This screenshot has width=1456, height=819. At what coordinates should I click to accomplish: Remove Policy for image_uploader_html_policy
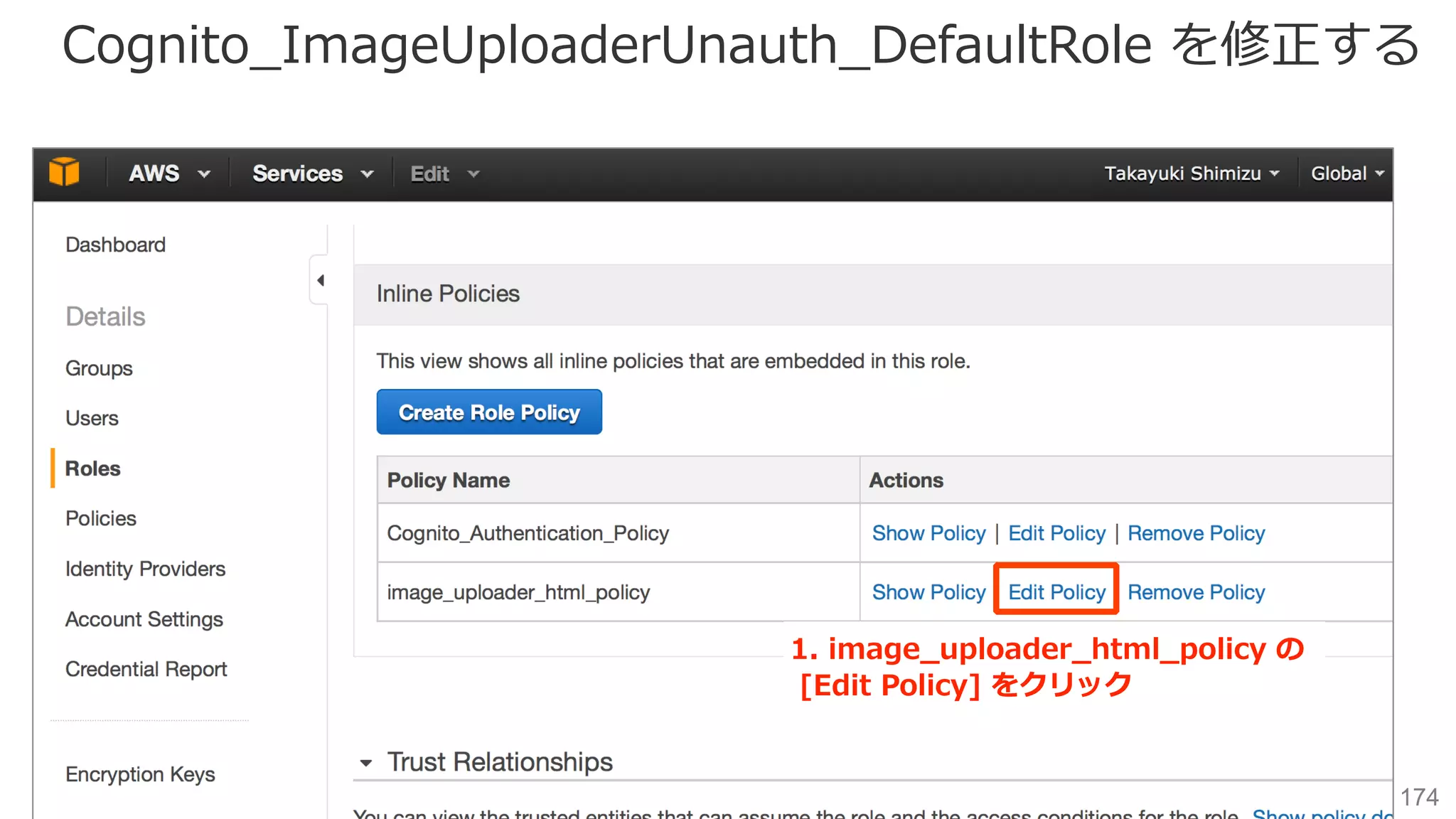[1196, 592]
